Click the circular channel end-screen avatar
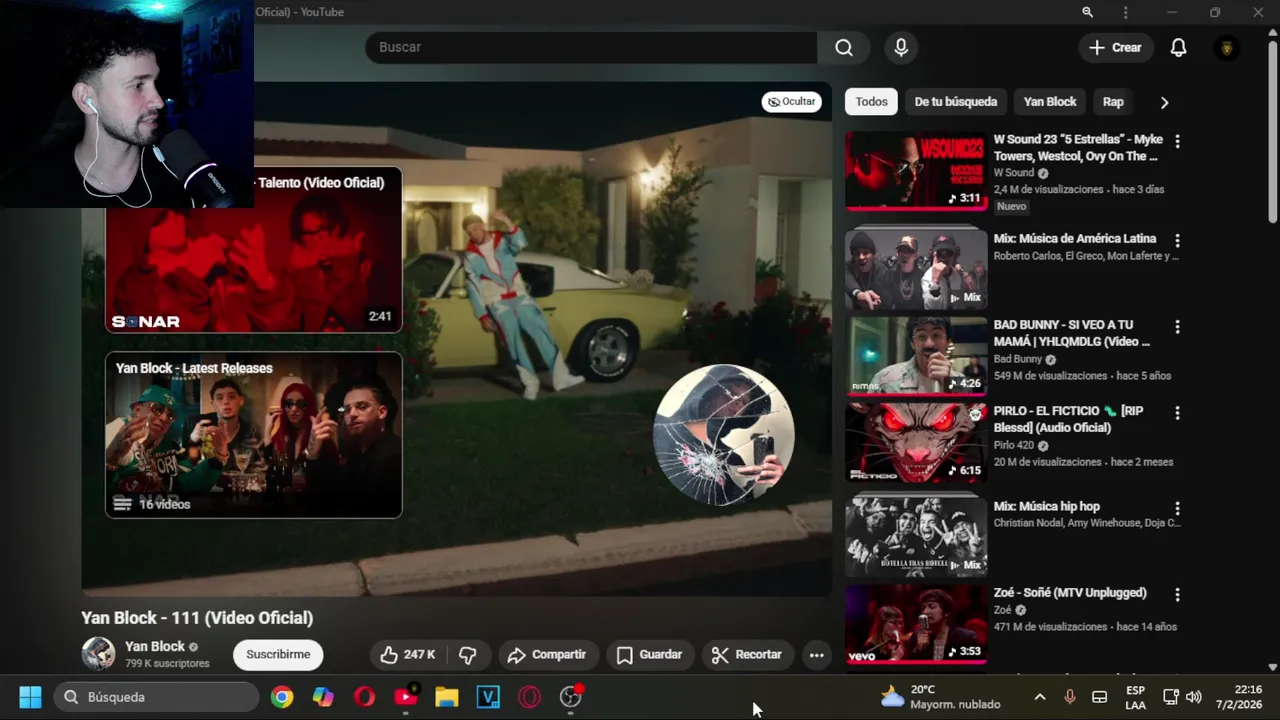The width and height of the screenshot is (1280, 720). pos(723,435)
